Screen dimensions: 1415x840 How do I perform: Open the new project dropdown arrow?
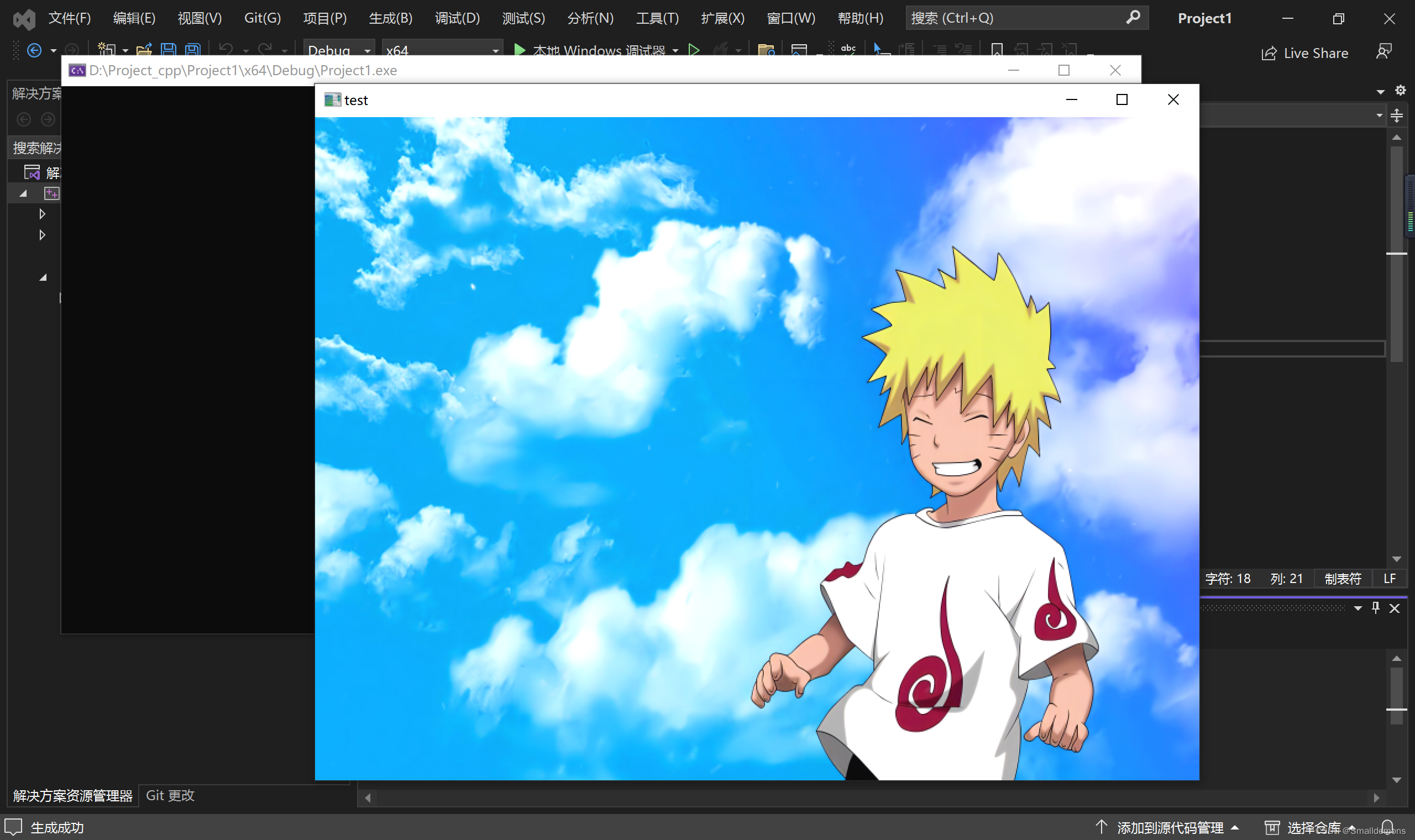pos(125,51)
